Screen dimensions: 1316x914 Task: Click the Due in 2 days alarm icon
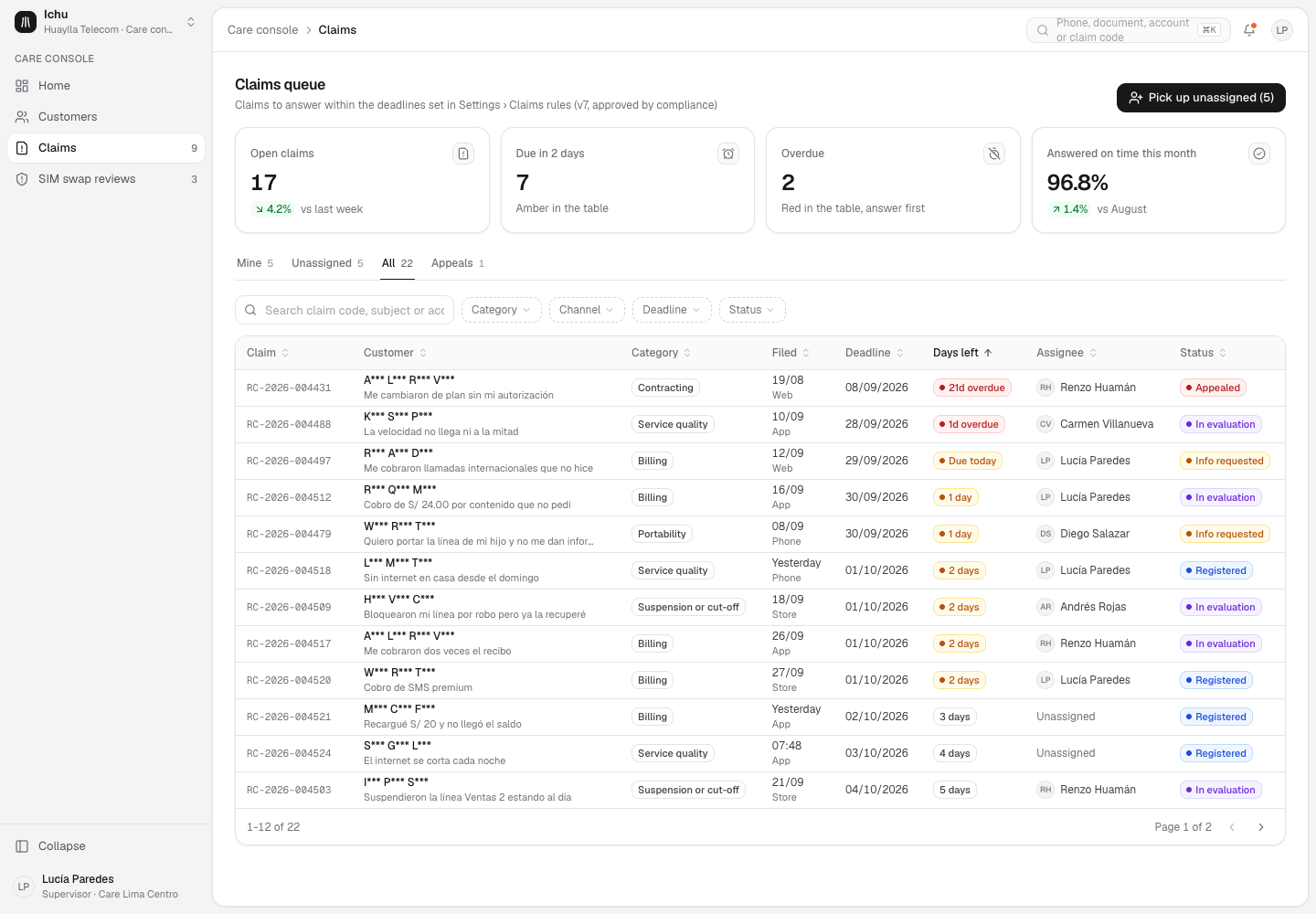pos(728,154)
